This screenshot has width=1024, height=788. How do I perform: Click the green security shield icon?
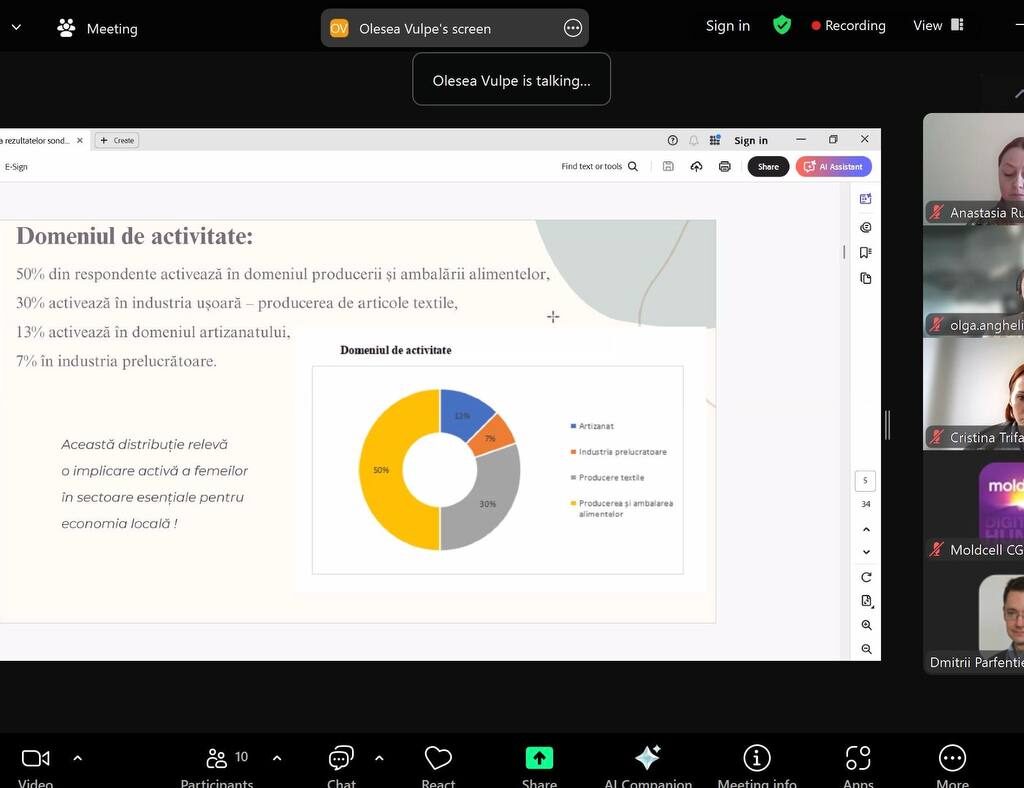click(x=782, y=26)
